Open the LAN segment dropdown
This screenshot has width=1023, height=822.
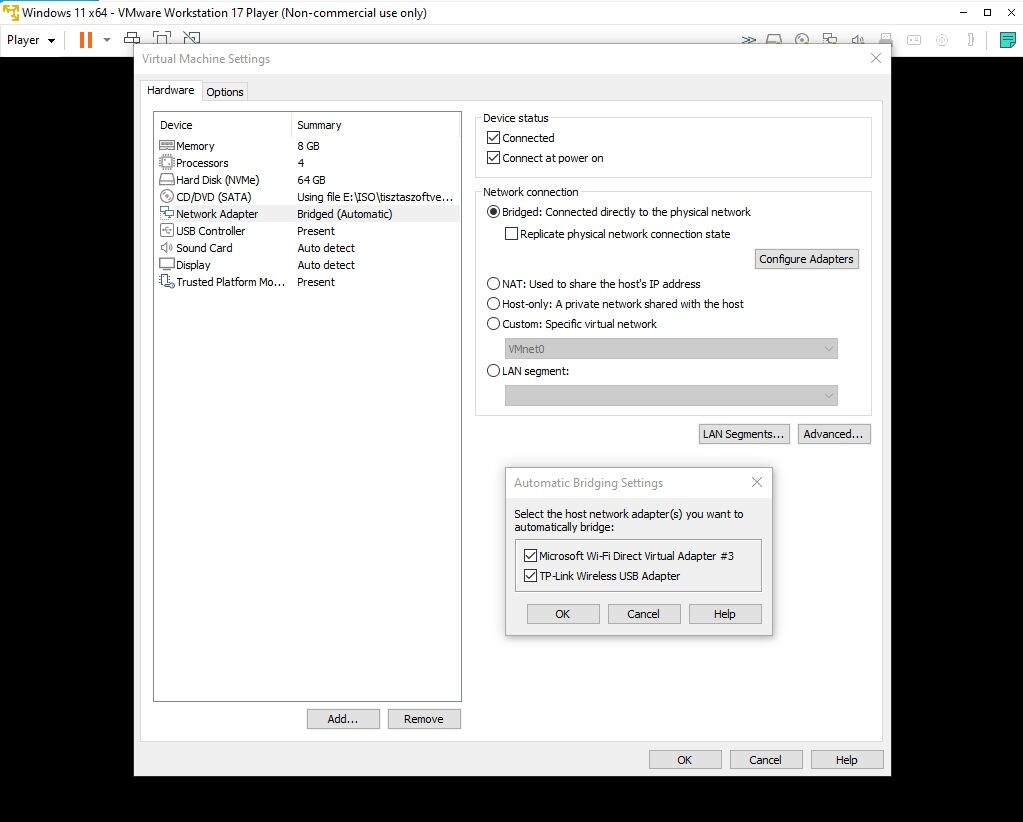click(671, 395)
